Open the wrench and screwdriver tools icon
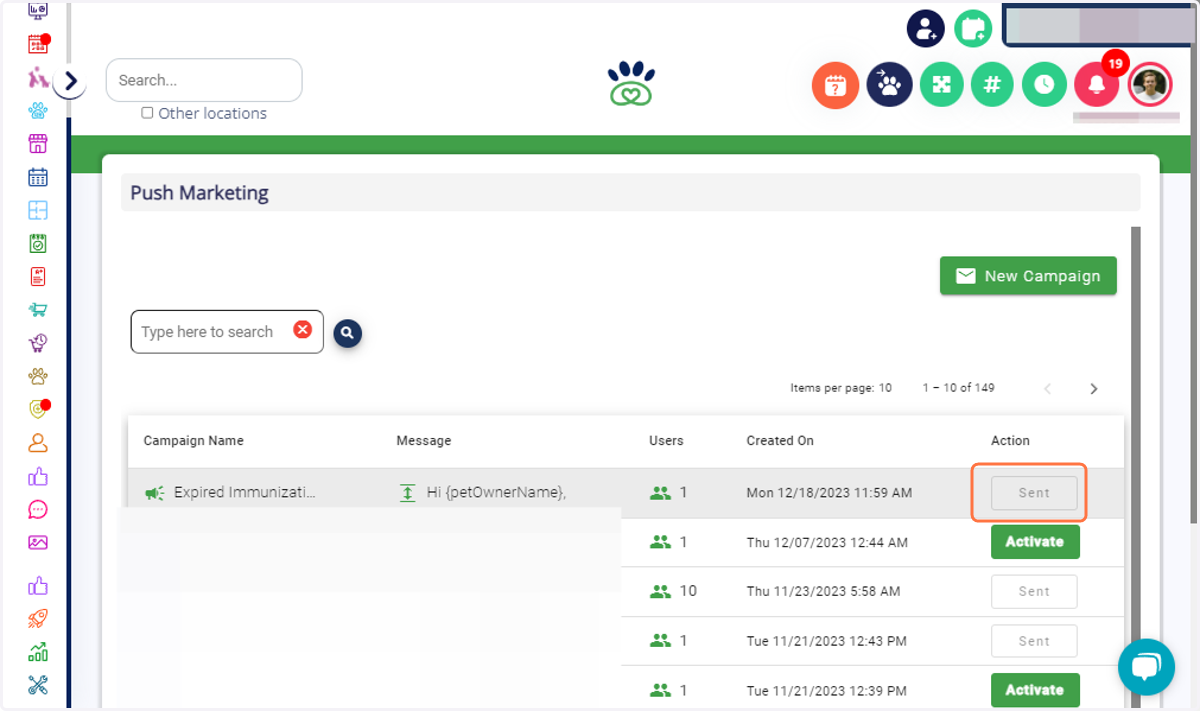1200x711 pixels. pyautogui.click(x=38, y=685)
